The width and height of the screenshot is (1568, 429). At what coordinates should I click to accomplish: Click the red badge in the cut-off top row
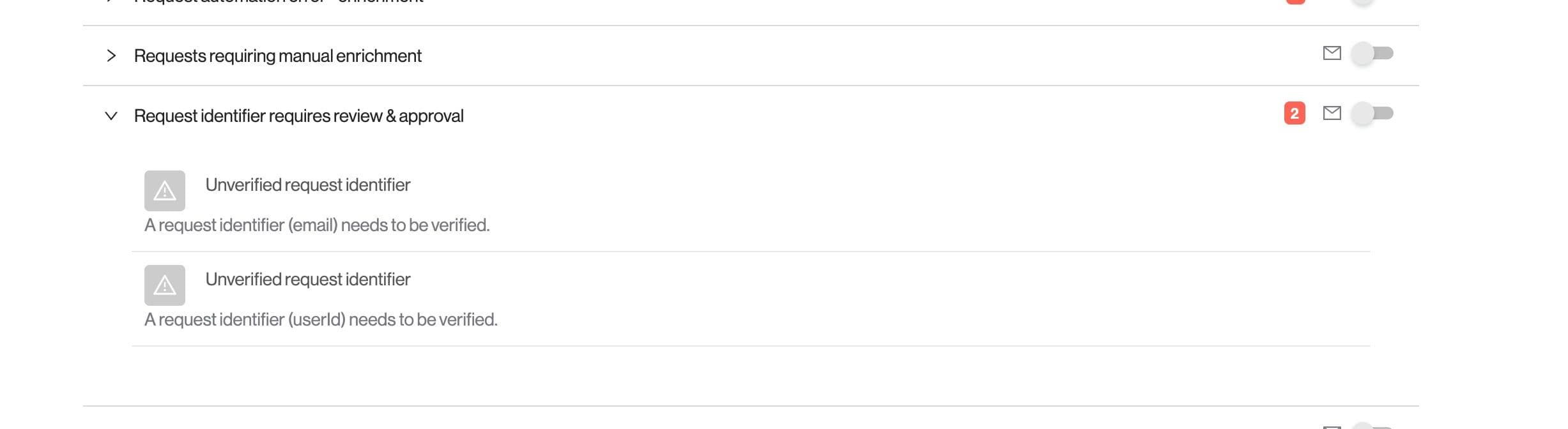coord(1295,1)
